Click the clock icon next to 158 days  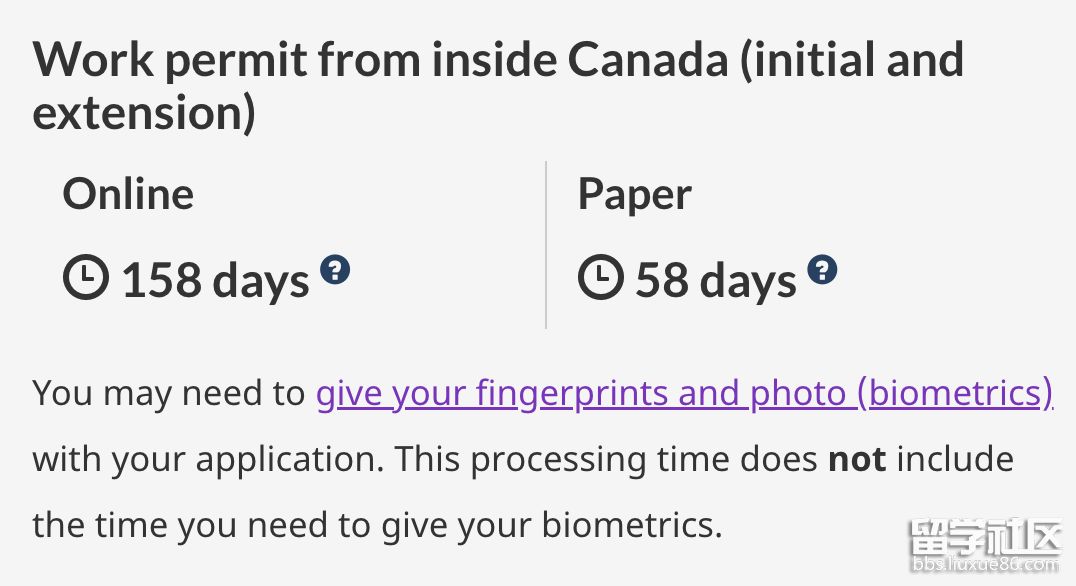click(86, 279)
